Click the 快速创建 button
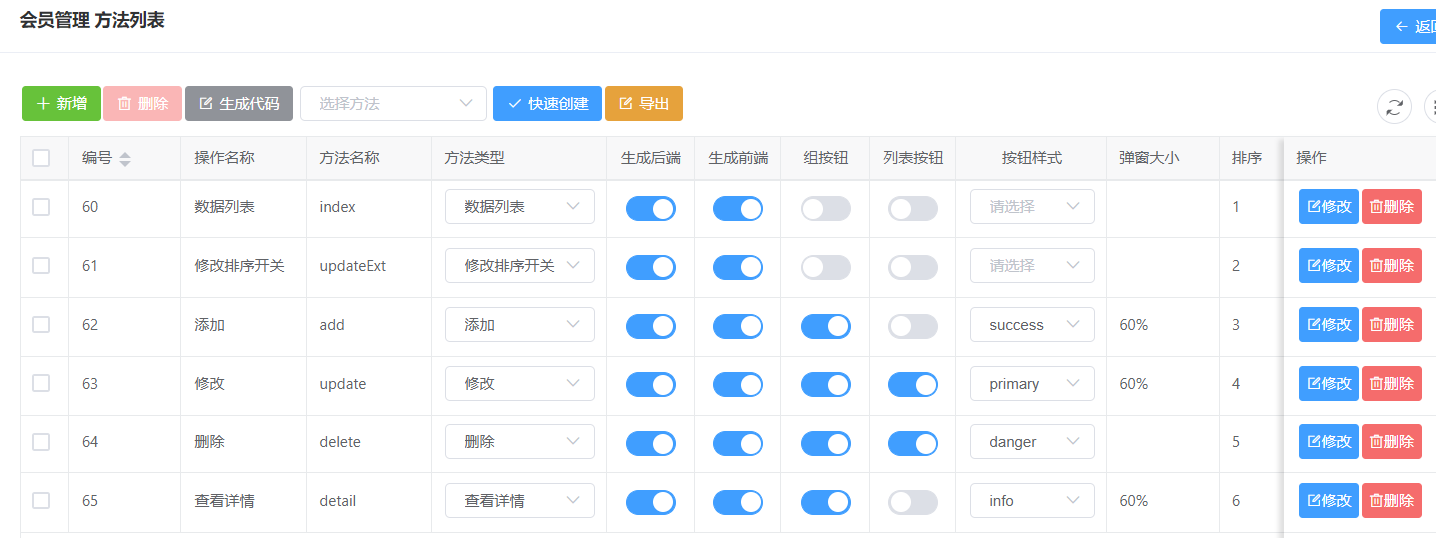Screen dimensions: 1436x538 (547, 104)
